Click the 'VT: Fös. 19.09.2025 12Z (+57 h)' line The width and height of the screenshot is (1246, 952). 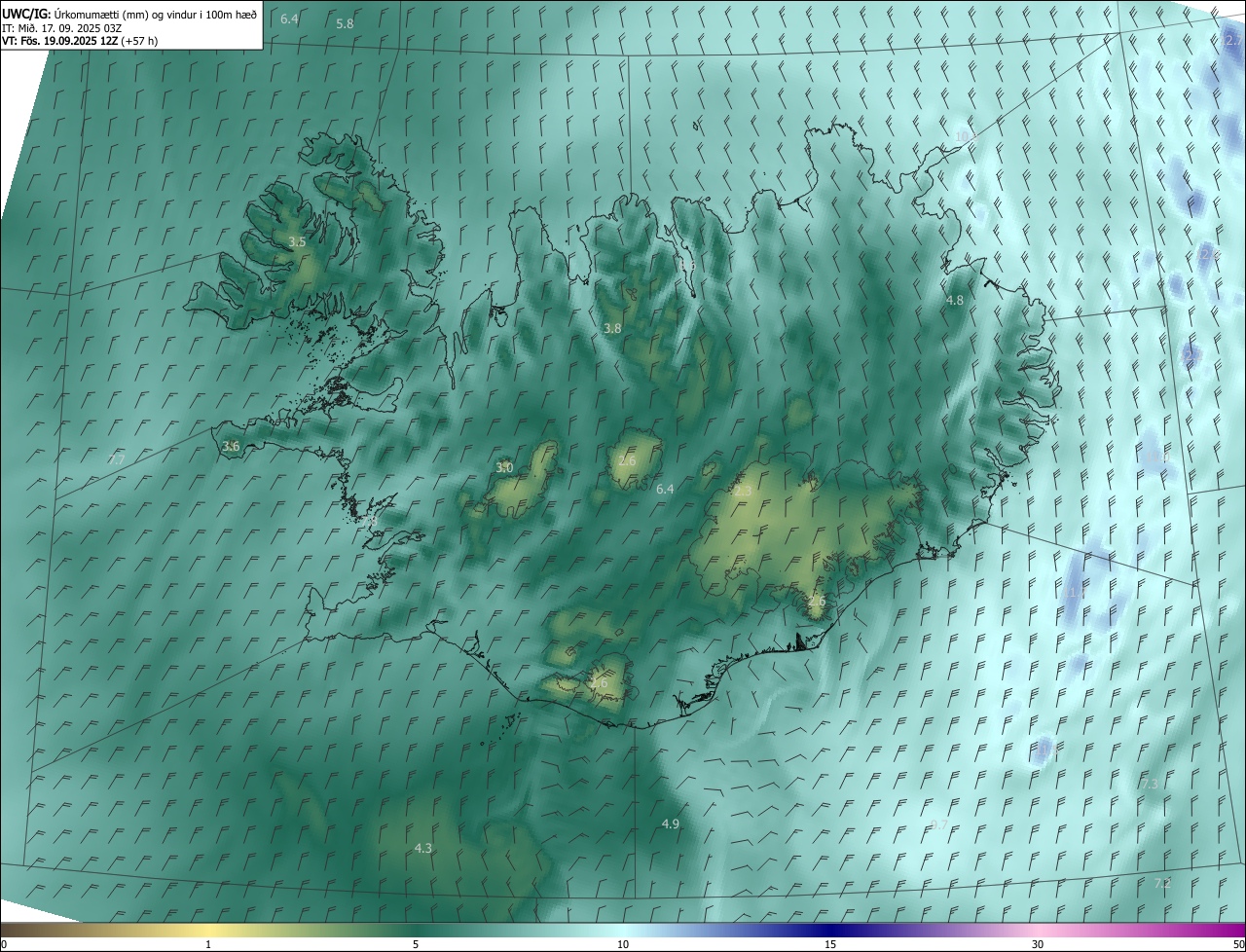pos(80,41)
